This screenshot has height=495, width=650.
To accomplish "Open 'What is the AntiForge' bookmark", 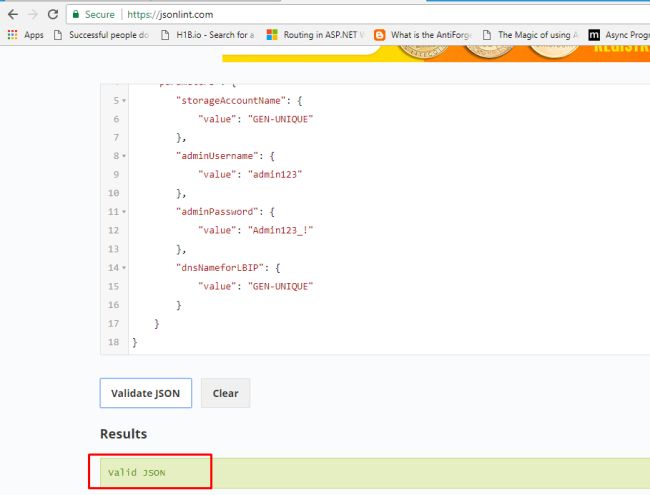I will pyautogui.click(x=423, y=35).
